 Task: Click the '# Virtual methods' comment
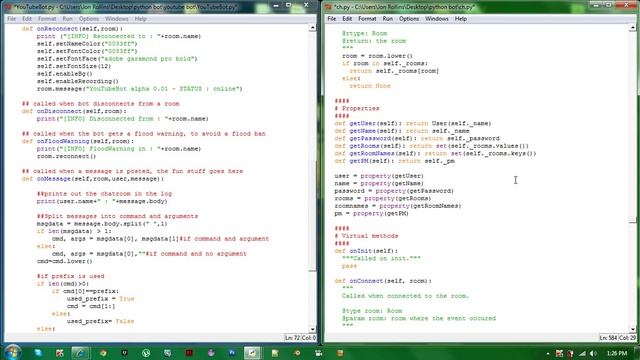click(366, 236)
